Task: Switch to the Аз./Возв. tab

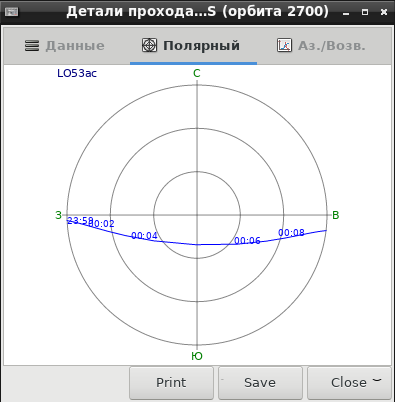Action: tap(321, 46)
